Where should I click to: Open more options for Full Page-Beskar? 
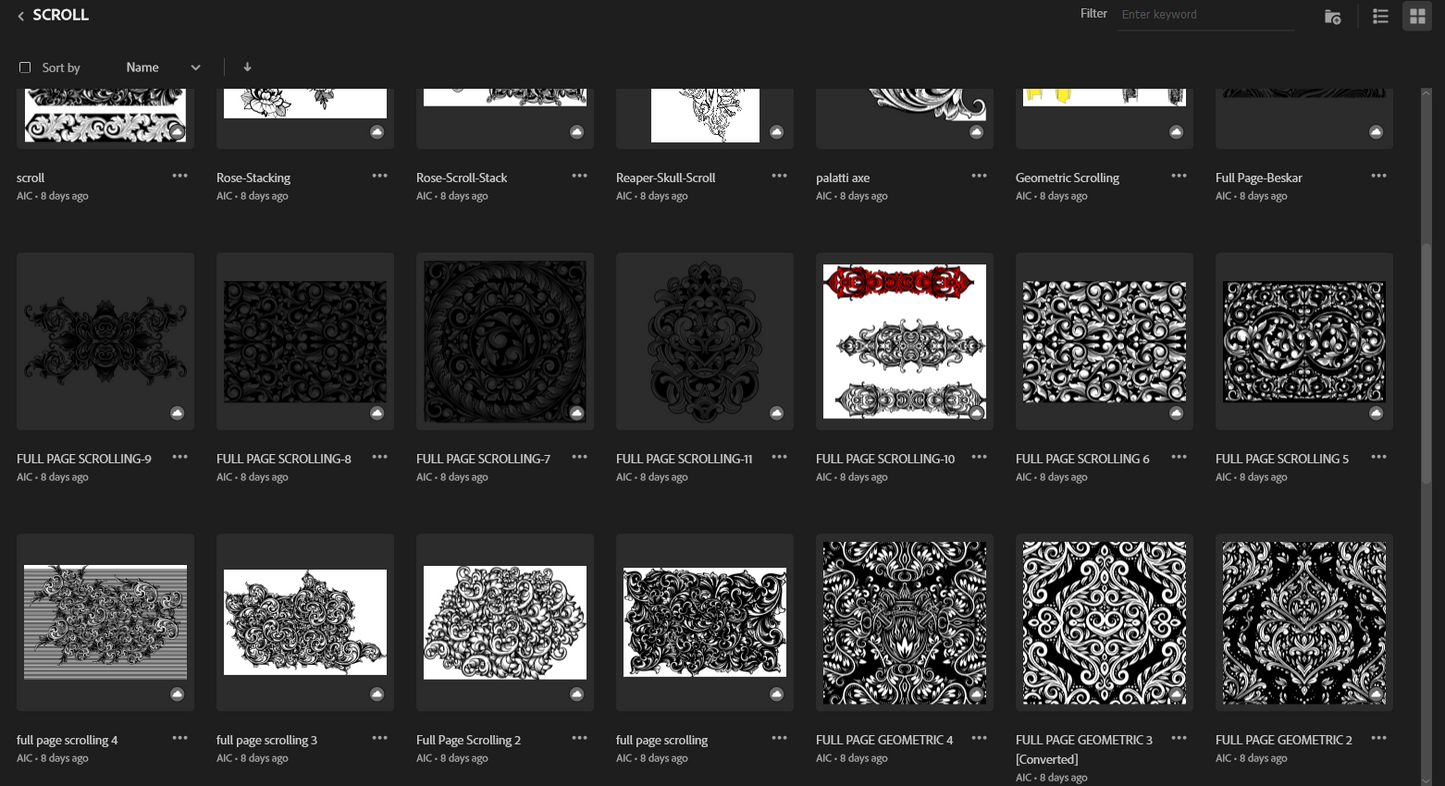click(x=1379, y=176)
